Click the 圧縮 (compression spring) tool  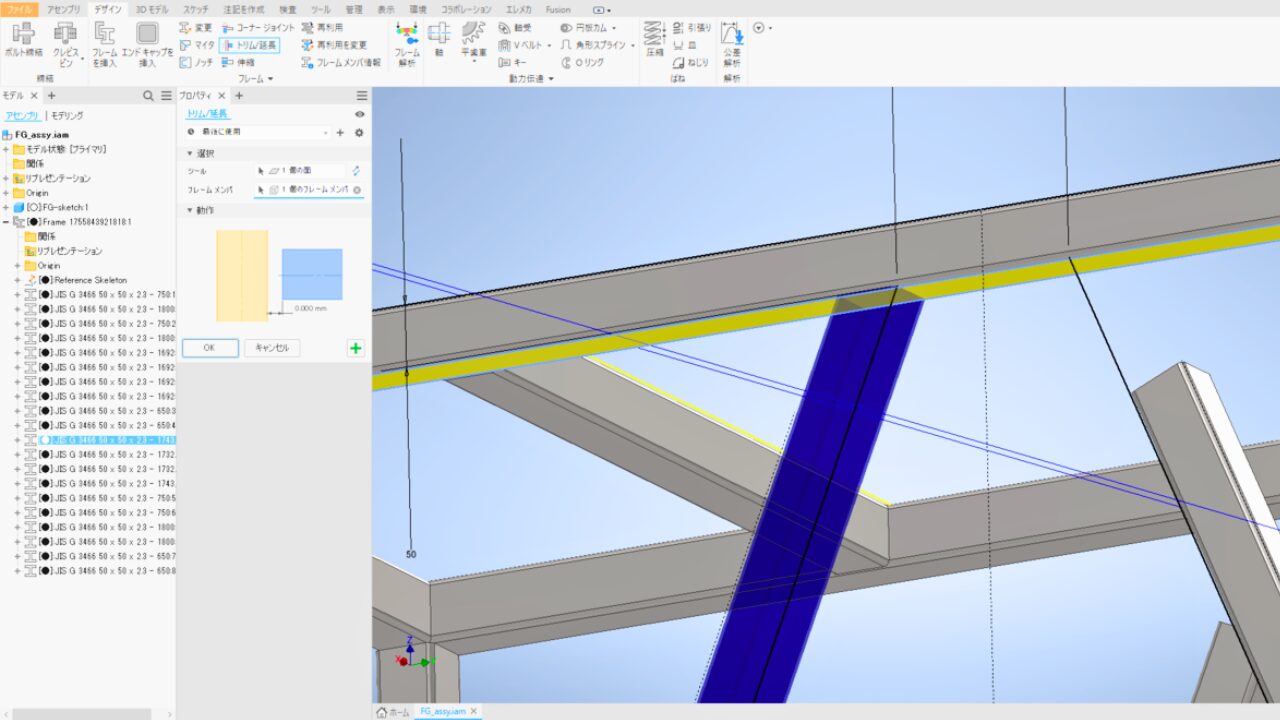[x=655, y=40]
